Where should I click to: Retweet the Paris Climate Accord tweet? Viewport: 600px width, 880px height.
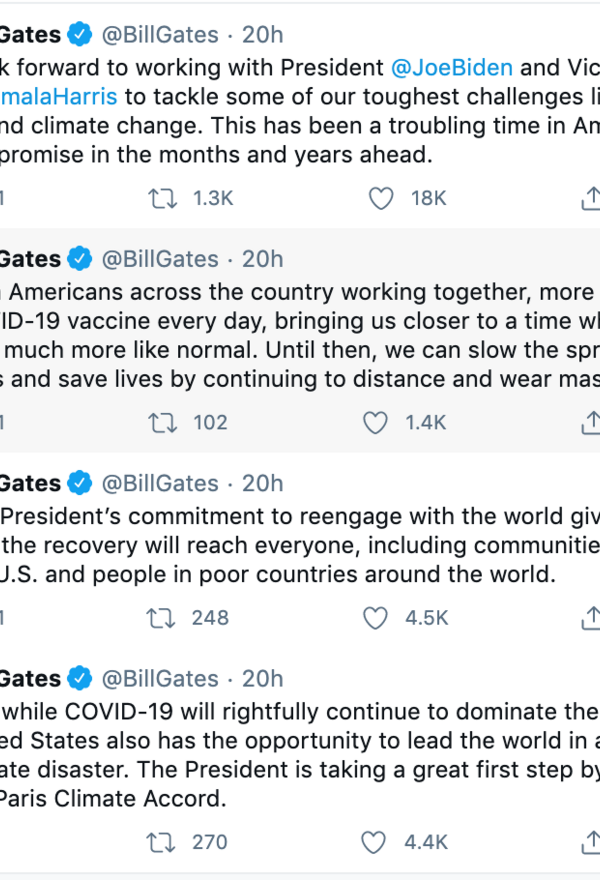tap(160, 842)
